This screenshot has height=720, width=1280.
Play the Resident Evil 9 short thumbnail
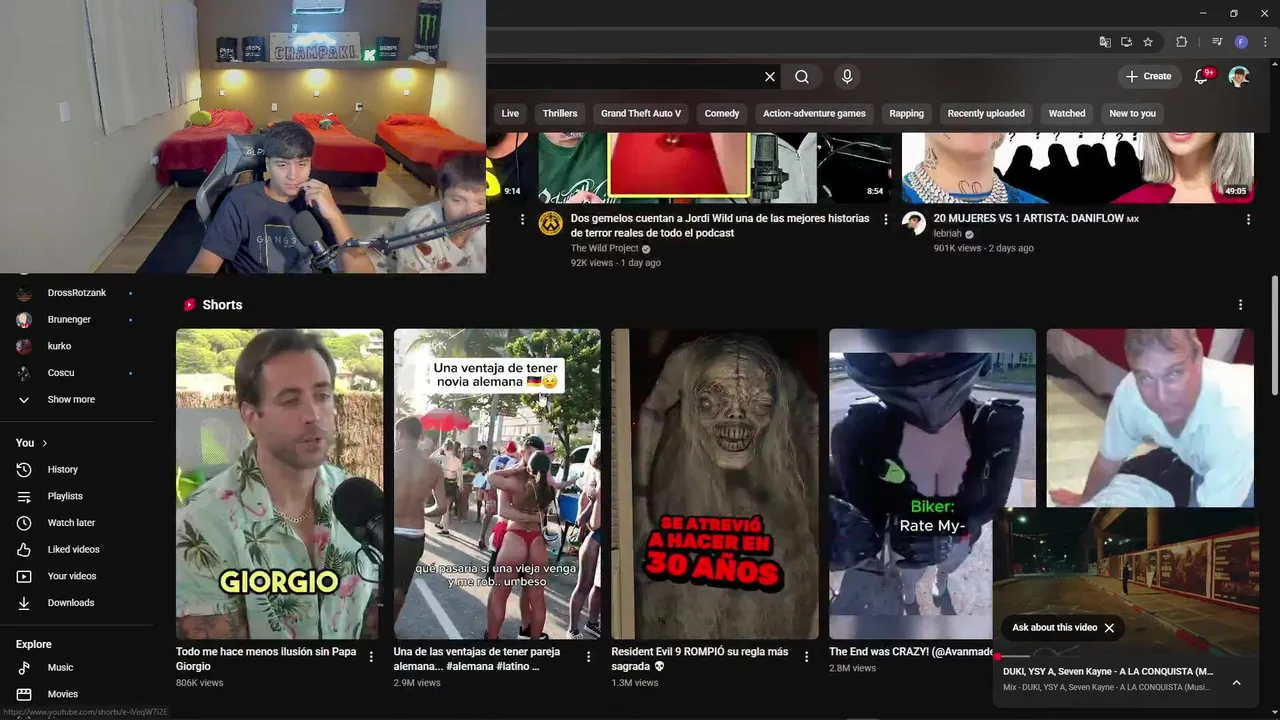pyautogui.click(x=715, y=484)
